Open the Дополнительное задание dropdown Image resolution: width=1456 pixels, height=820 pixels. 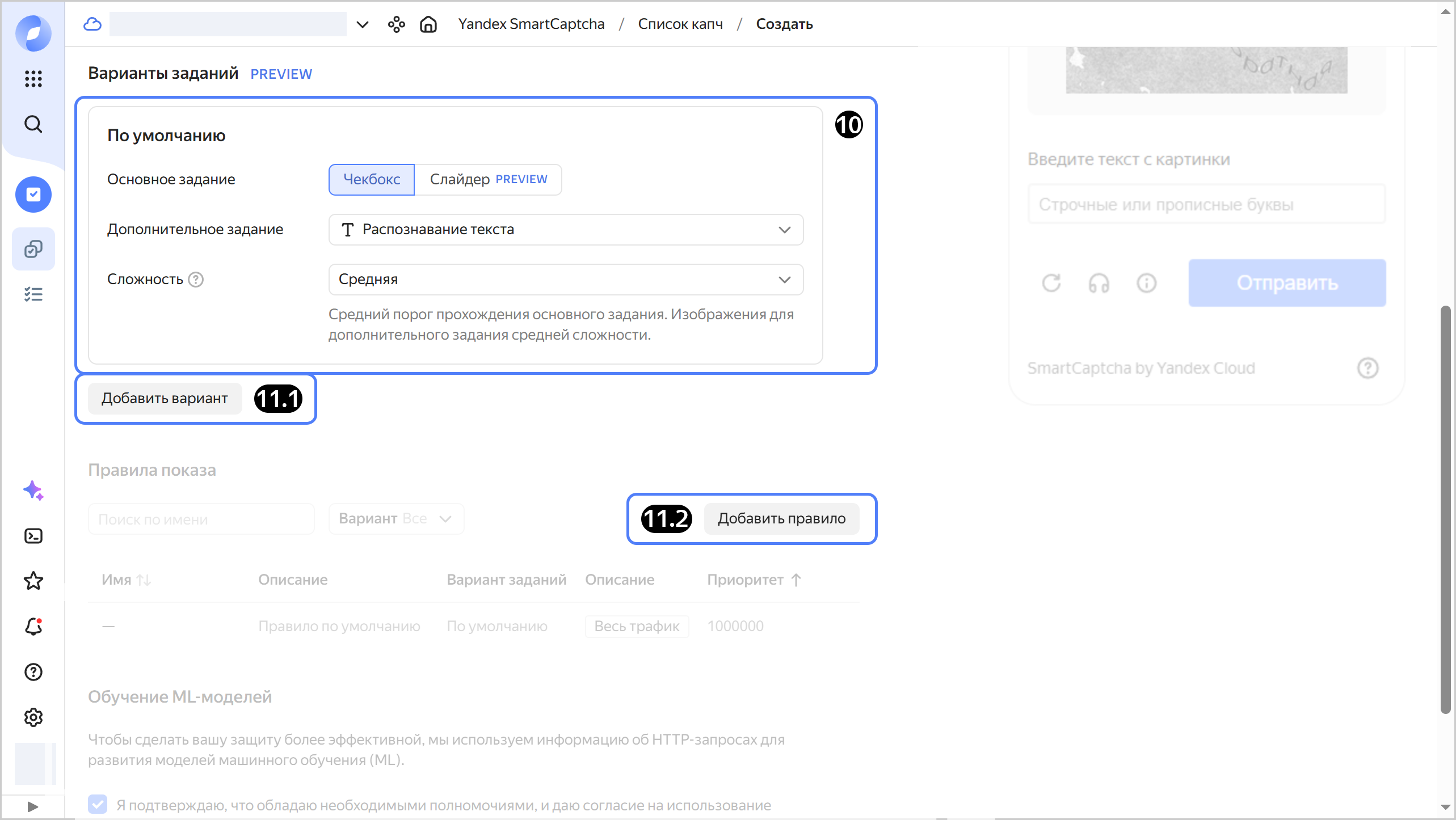[x=566, y=230]
